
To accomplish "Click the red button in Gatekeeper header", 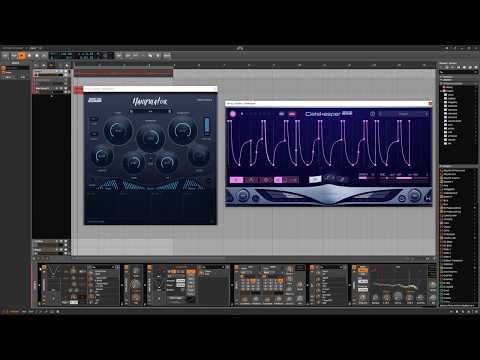I will click(x=292, y=114).
